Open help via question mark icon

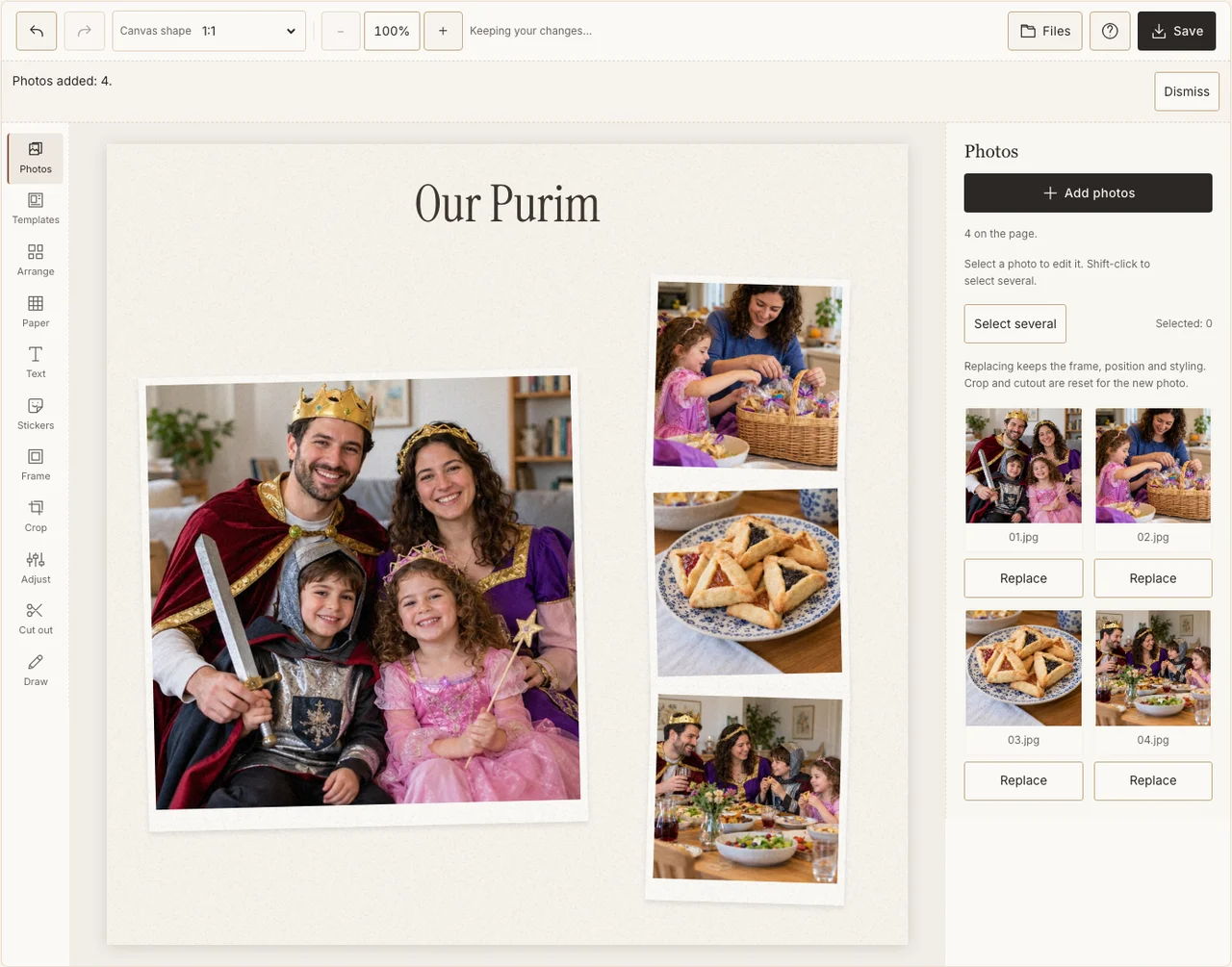tap(1110, 31)
